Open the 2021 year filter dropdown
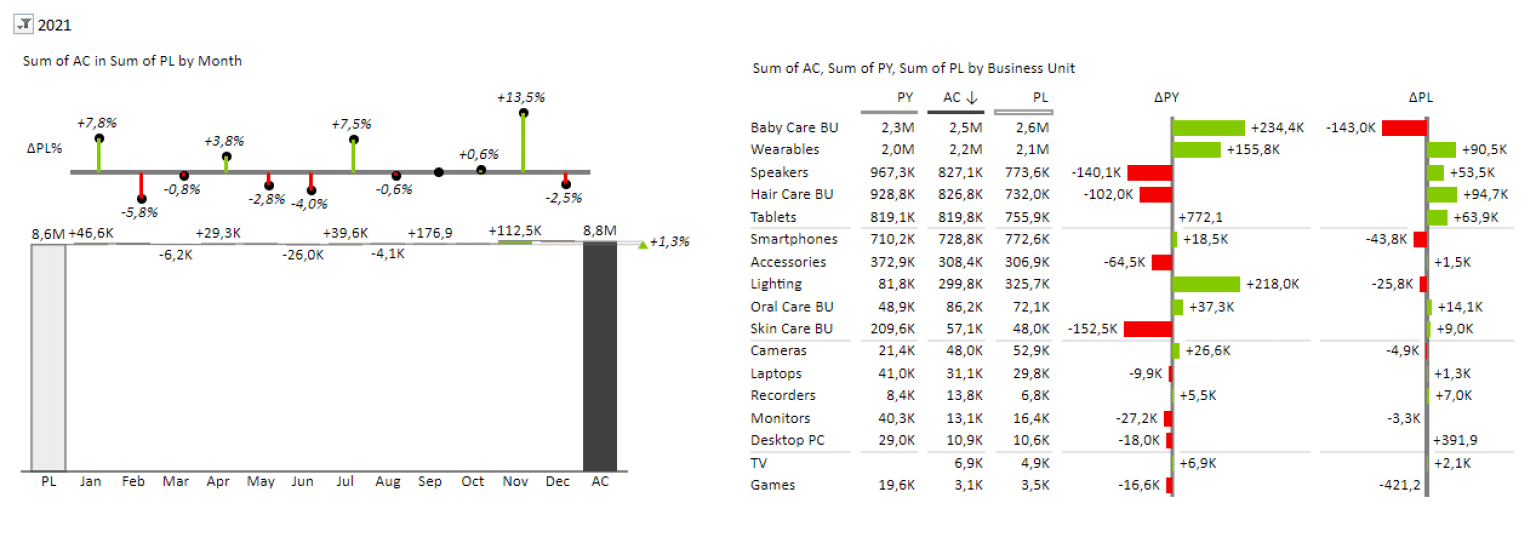Viewport: 1536px width, 542px height. [24, 25]
